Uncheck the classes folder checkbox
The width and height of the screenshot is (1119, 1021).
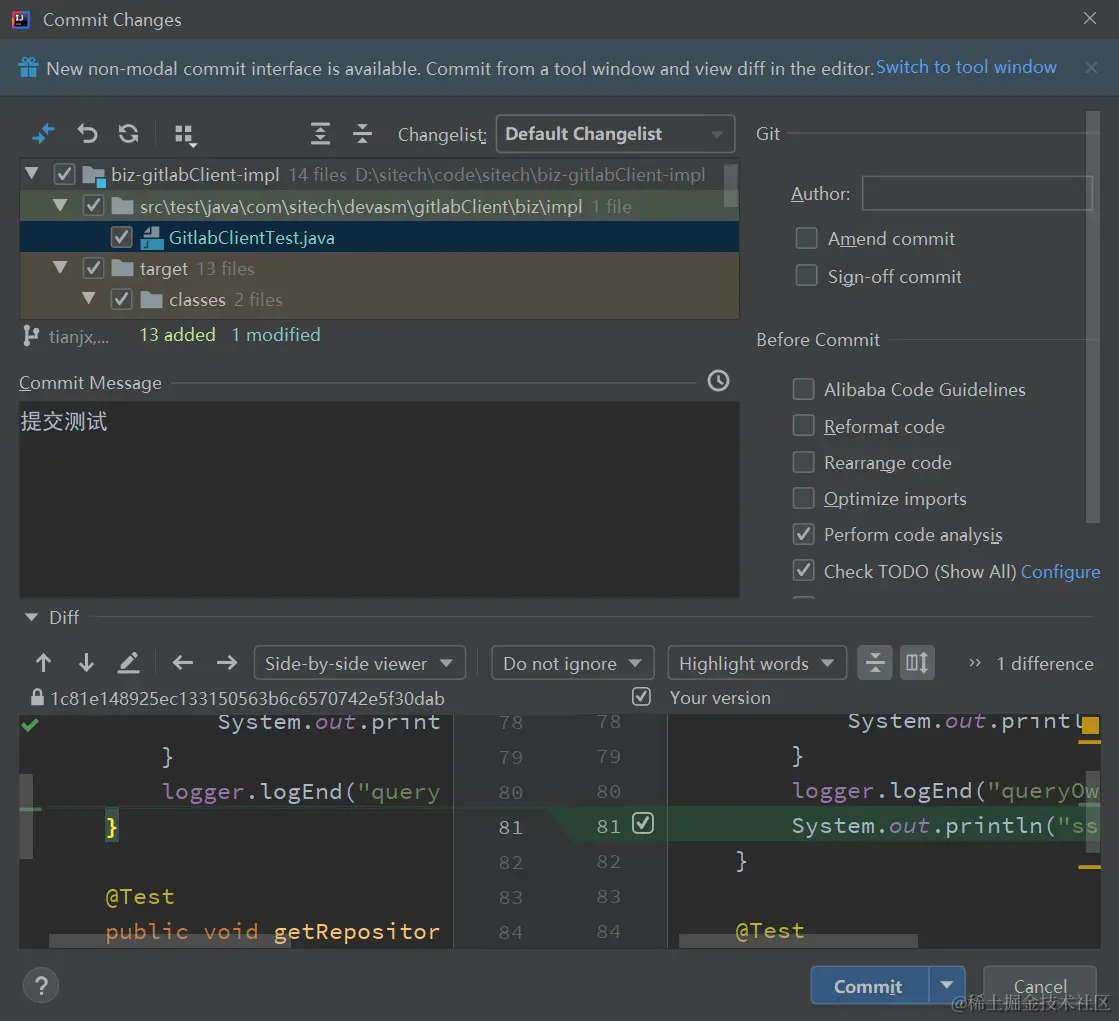click(121, 299)
